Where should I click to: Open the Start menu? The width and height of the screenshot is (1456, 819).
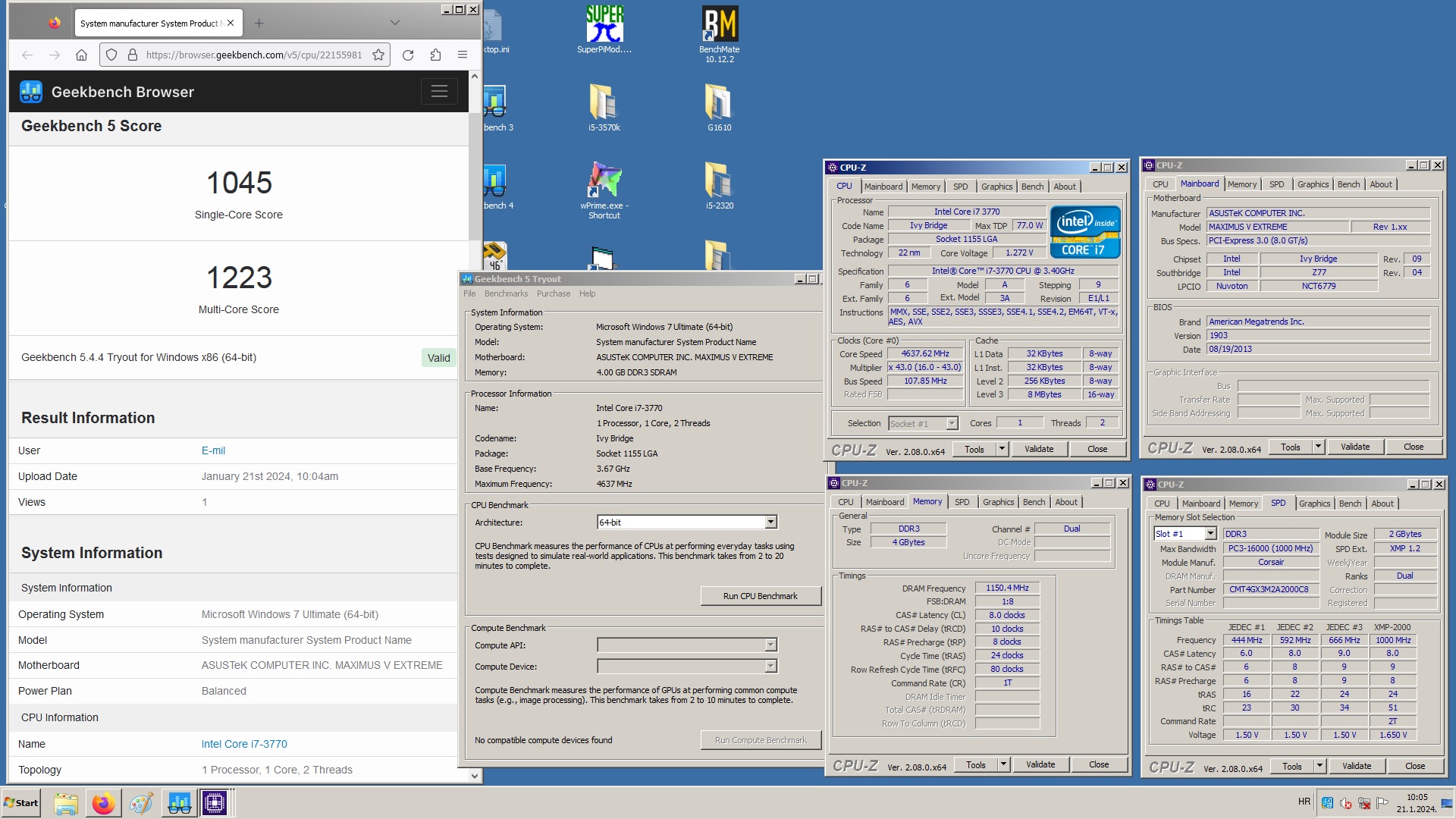tap(20, 803)
